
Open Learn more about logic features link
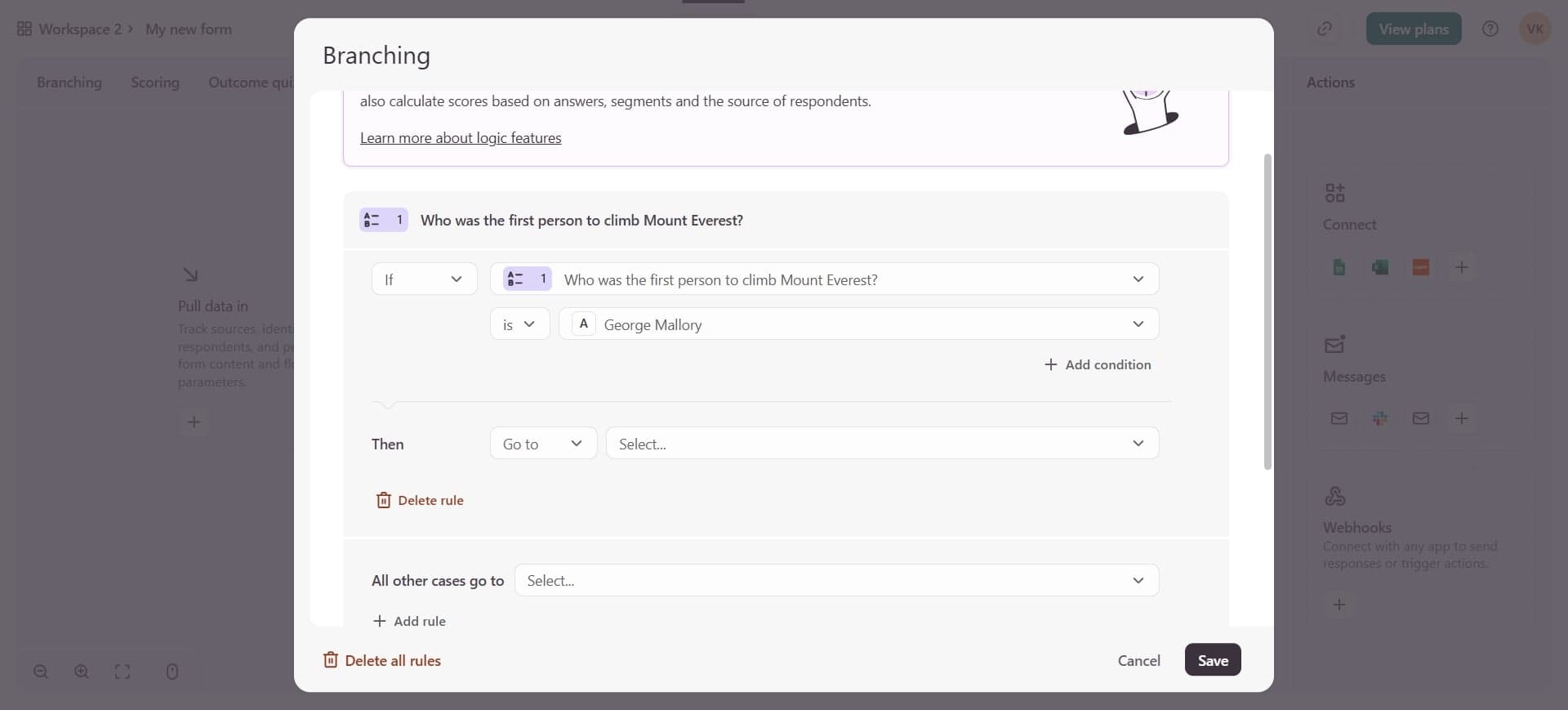[x=461, y=138]
